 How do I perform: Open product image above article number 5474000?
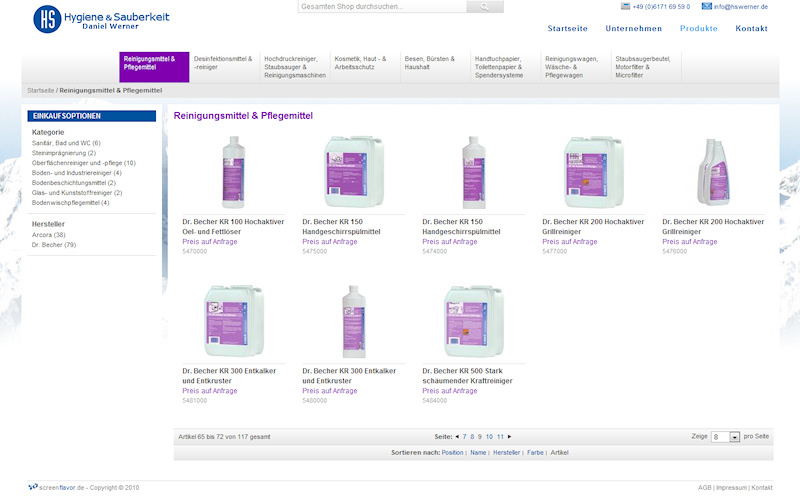[473, 172]
